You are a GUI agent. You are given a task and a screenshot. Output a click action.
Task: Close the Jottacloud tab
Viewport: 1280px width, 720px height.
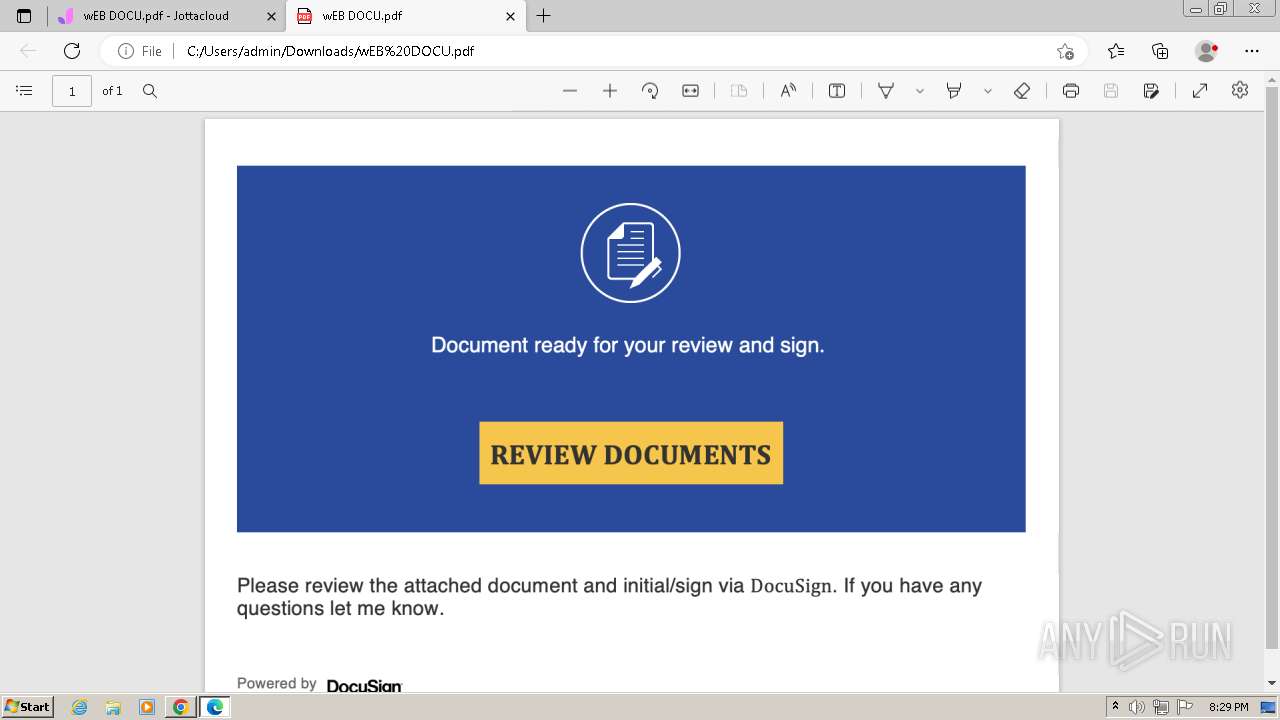[271, 16]
